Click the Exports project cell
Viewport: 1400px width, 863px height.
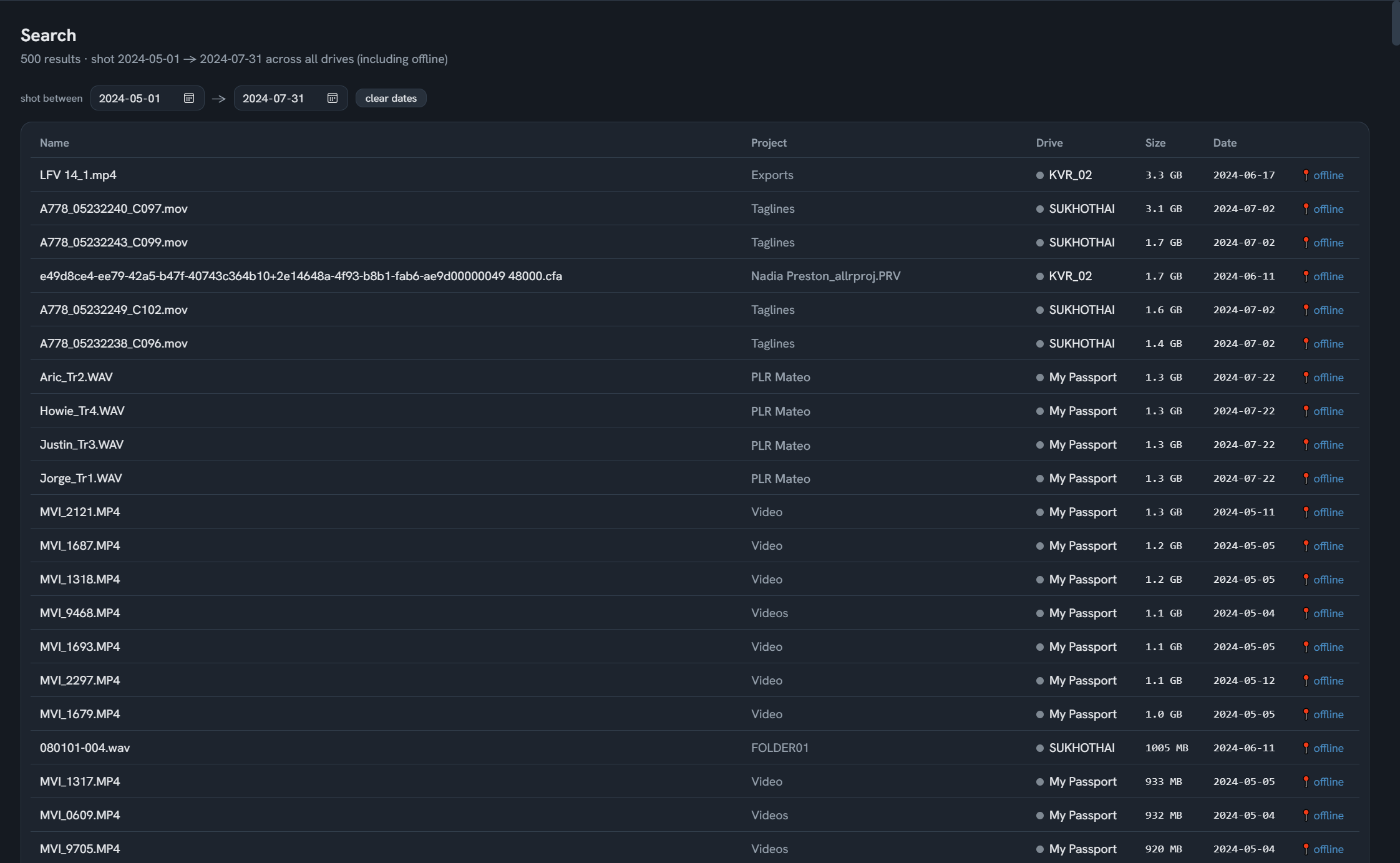tap(772, 175)
